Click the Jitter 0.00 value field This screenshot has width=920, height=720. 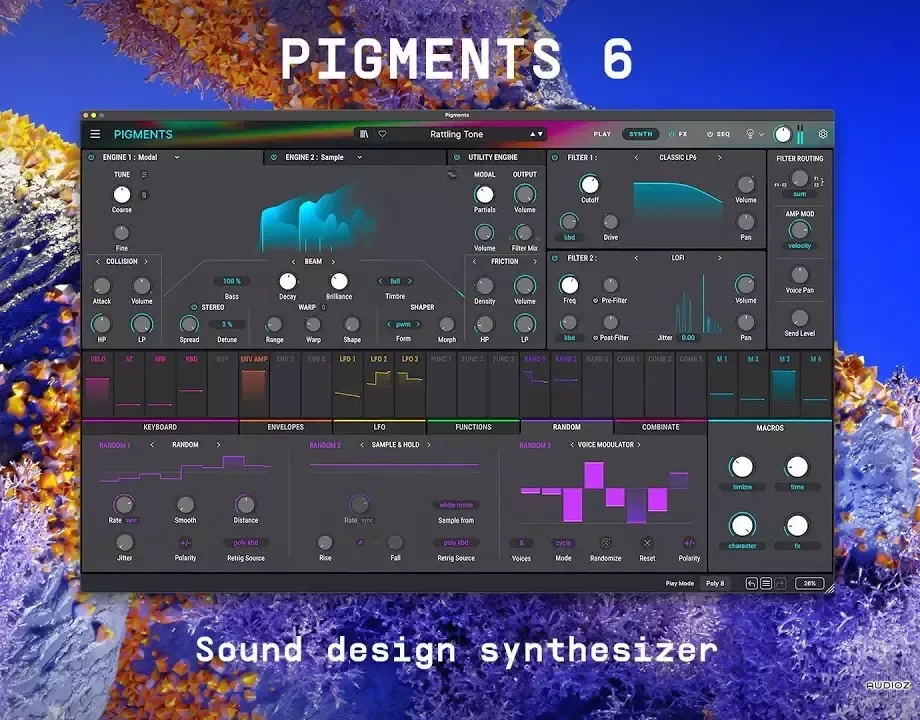(x=688, y=338)
